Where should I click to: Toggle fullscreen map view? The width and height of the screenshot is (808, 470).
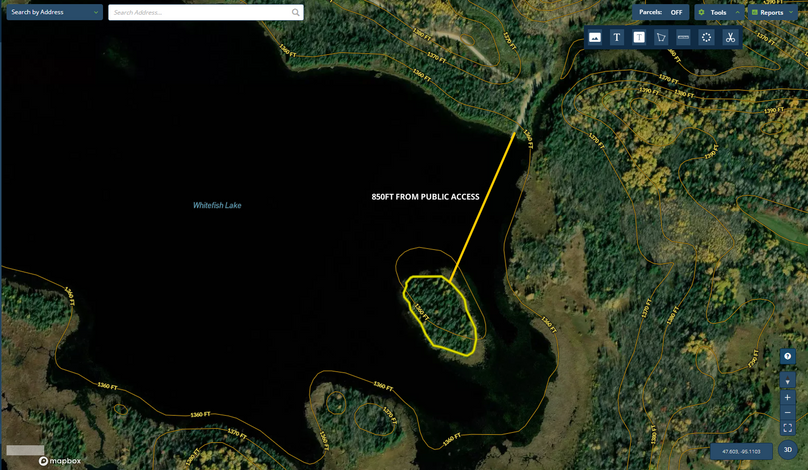point(788,428)
